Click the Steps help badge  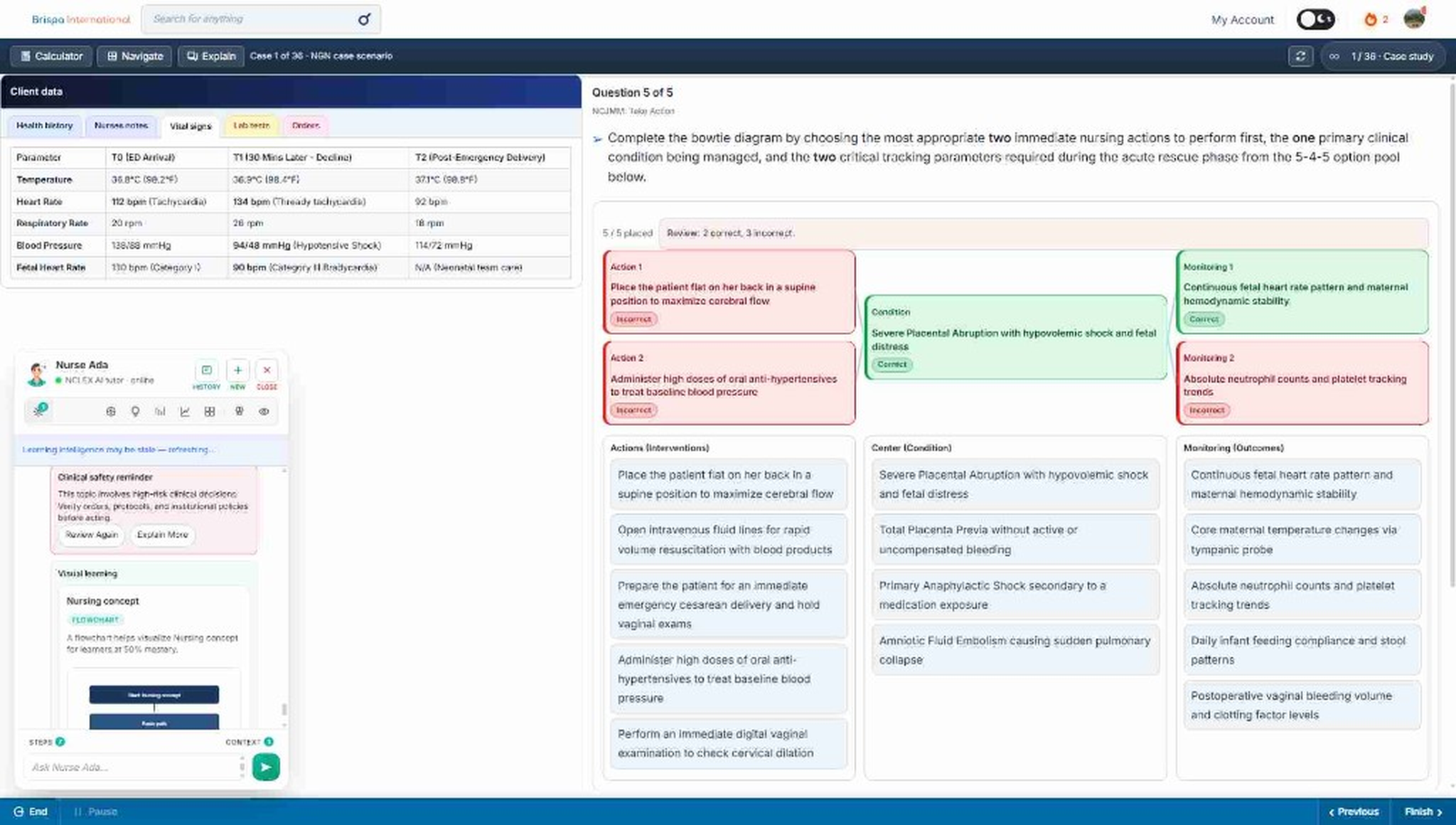(60, 742)
